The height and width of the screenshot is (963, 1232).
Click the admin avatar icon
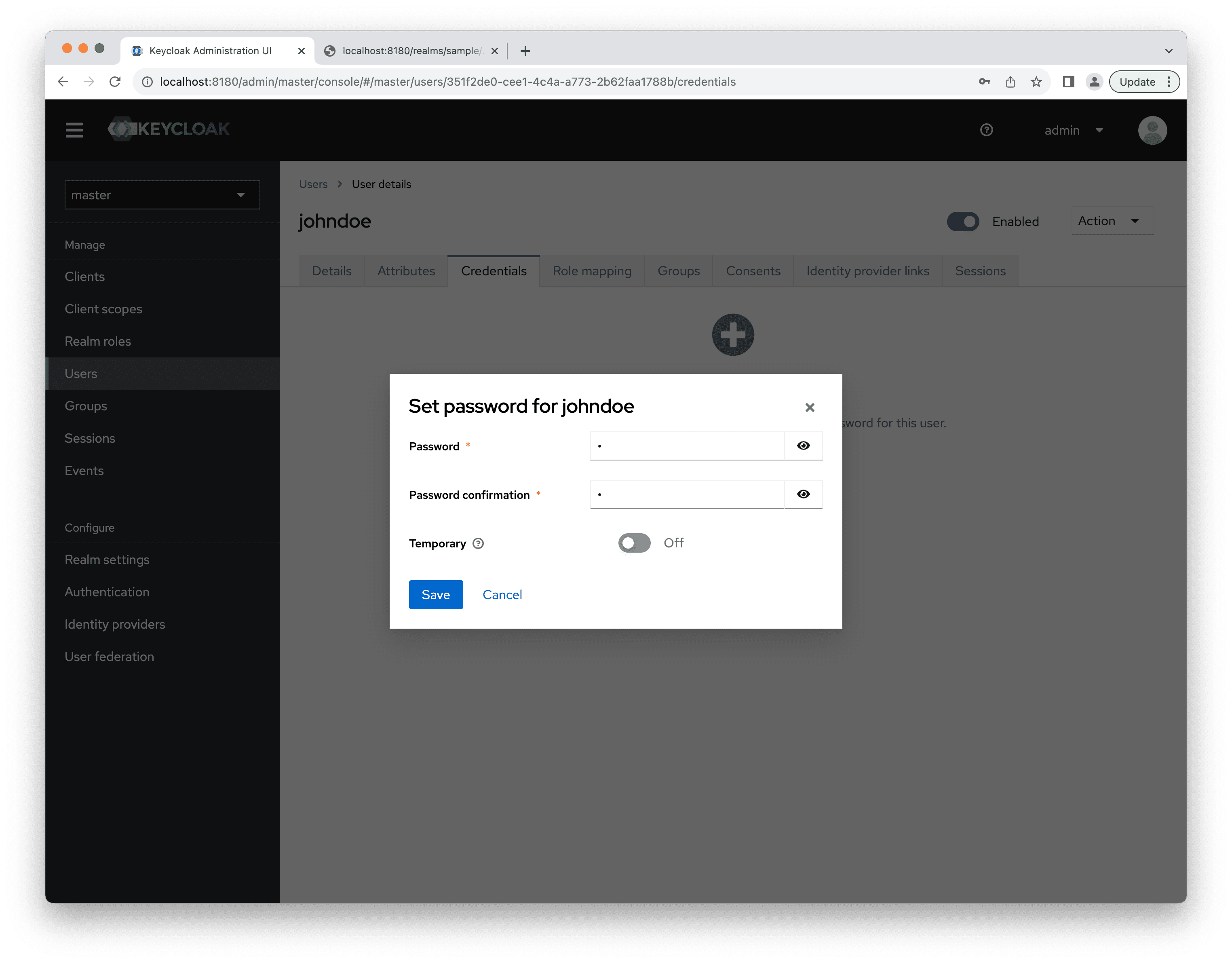point(1152,130)
